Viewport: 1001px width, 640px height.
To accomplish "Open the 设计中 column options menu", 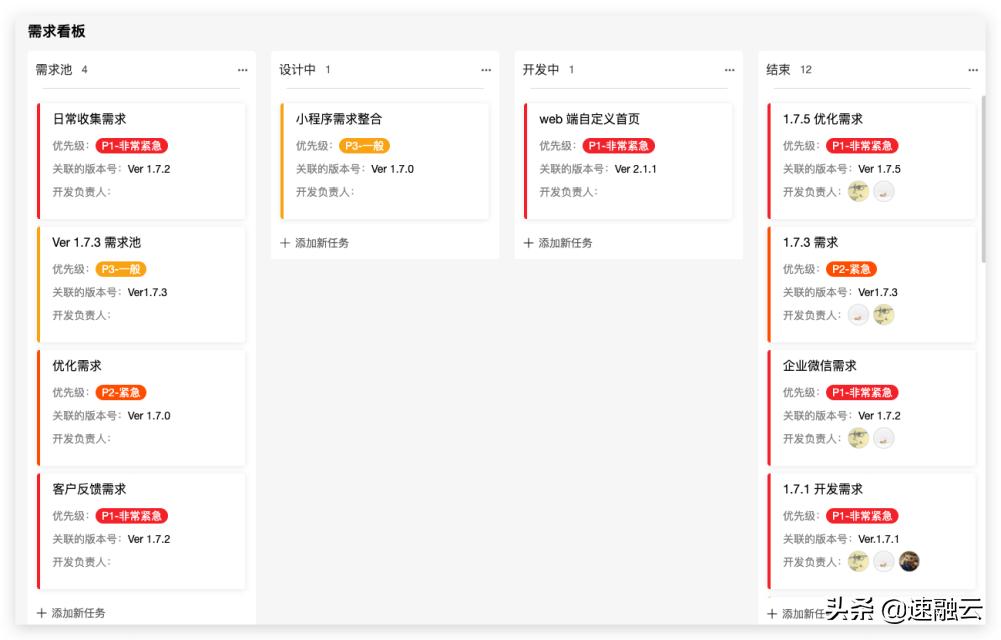I will [486, 70].
